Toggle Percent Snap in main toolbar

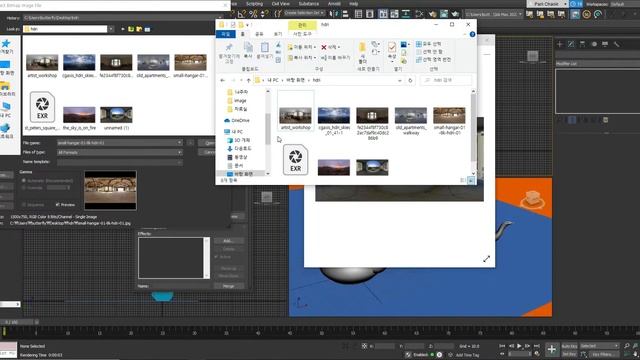coord(253,14)
